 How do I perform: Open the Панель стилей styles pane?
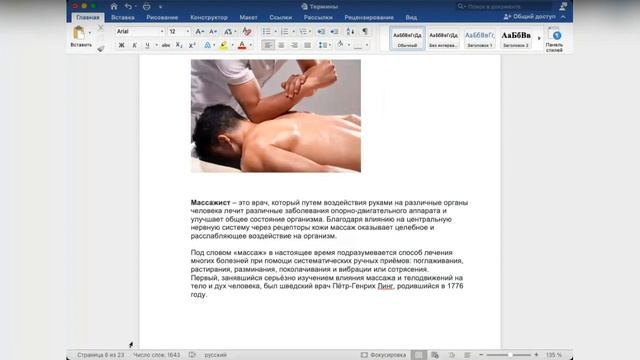[554, 40]
